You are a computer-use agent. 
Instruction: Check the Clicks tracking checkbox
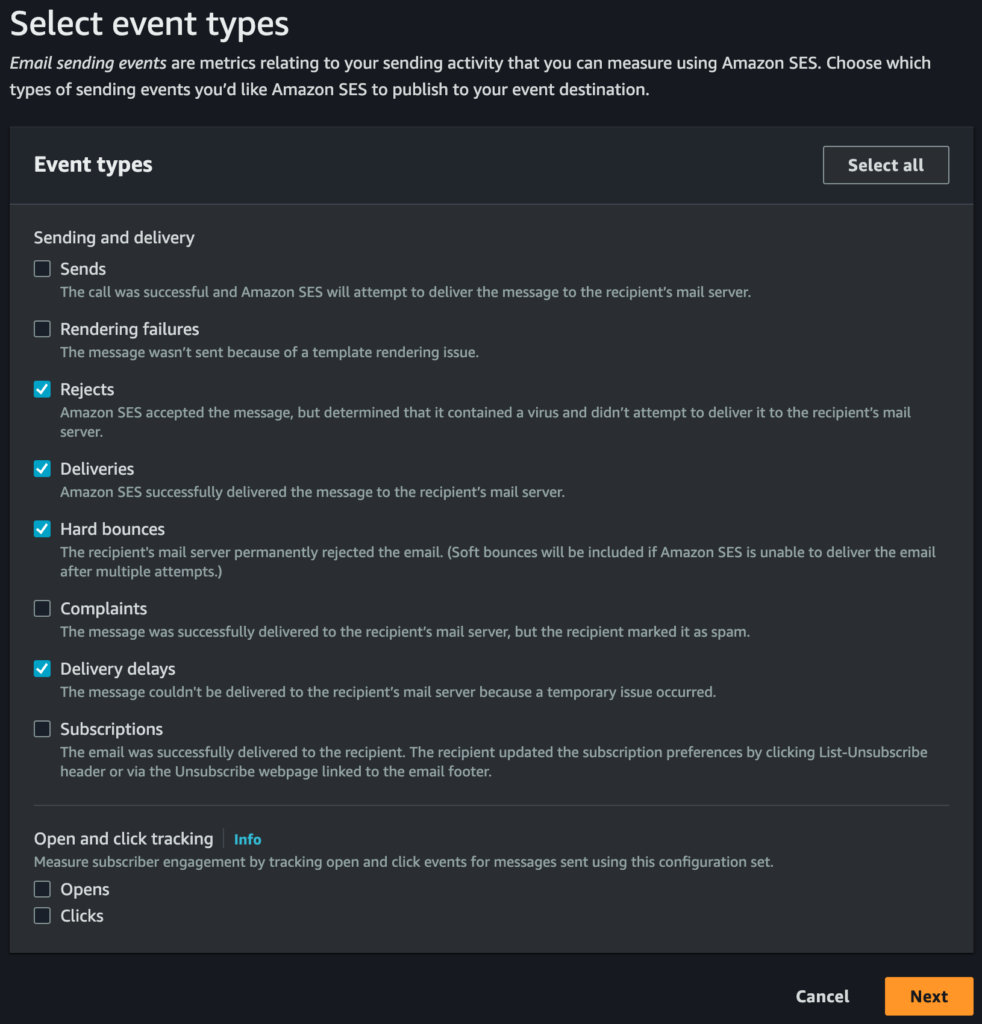tap(42, 915)
